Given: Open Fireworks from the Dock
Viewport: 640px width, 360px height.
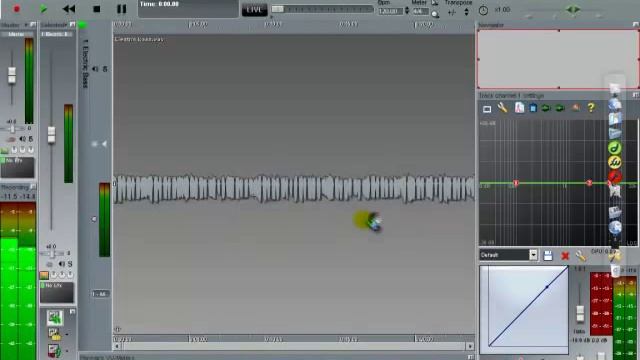Looking at the screenshot, I should click(615, 162).
